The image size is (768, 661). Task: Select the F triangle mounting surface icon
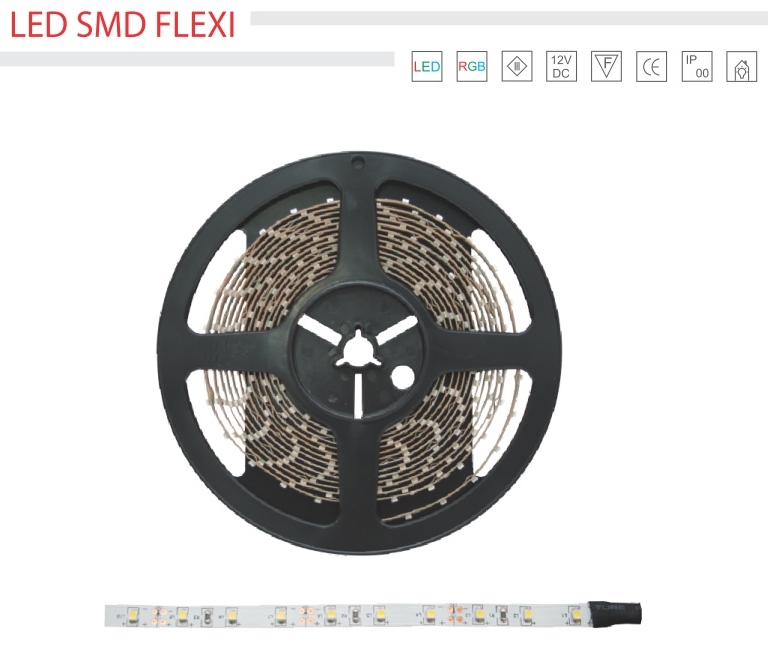(606, 66)
